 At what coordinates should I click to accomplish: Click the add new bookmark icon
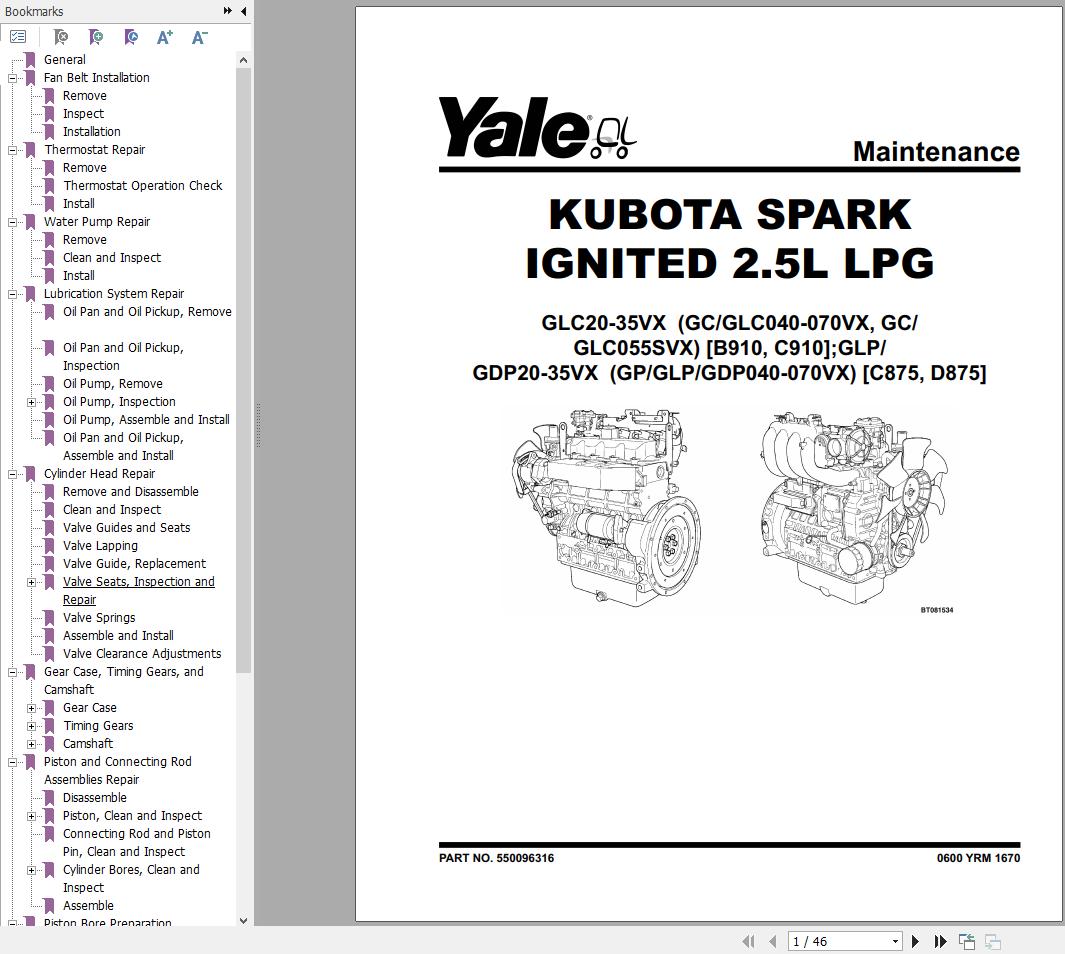tap(96, 37)
